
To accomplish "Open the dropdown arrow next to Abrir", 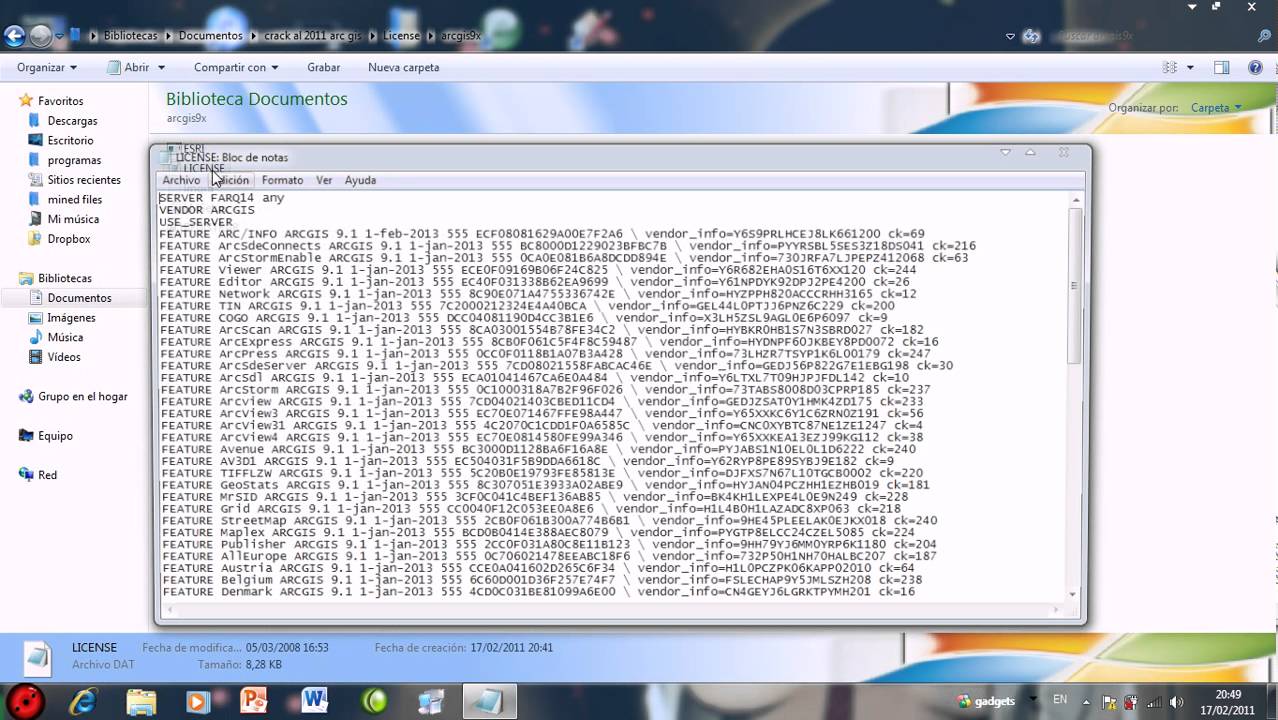I will 161,67.
